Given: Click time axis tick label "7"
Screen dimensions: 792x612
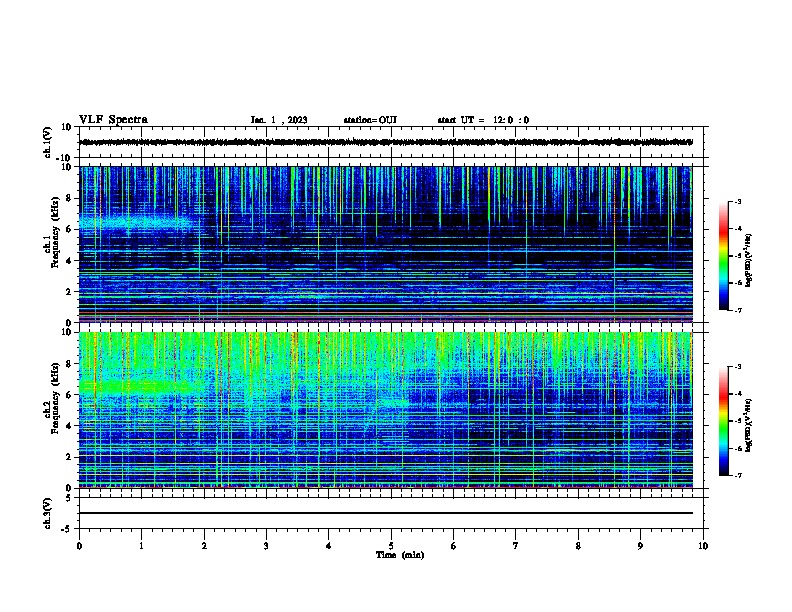Looking at the screenshot, I should point(516,546).
